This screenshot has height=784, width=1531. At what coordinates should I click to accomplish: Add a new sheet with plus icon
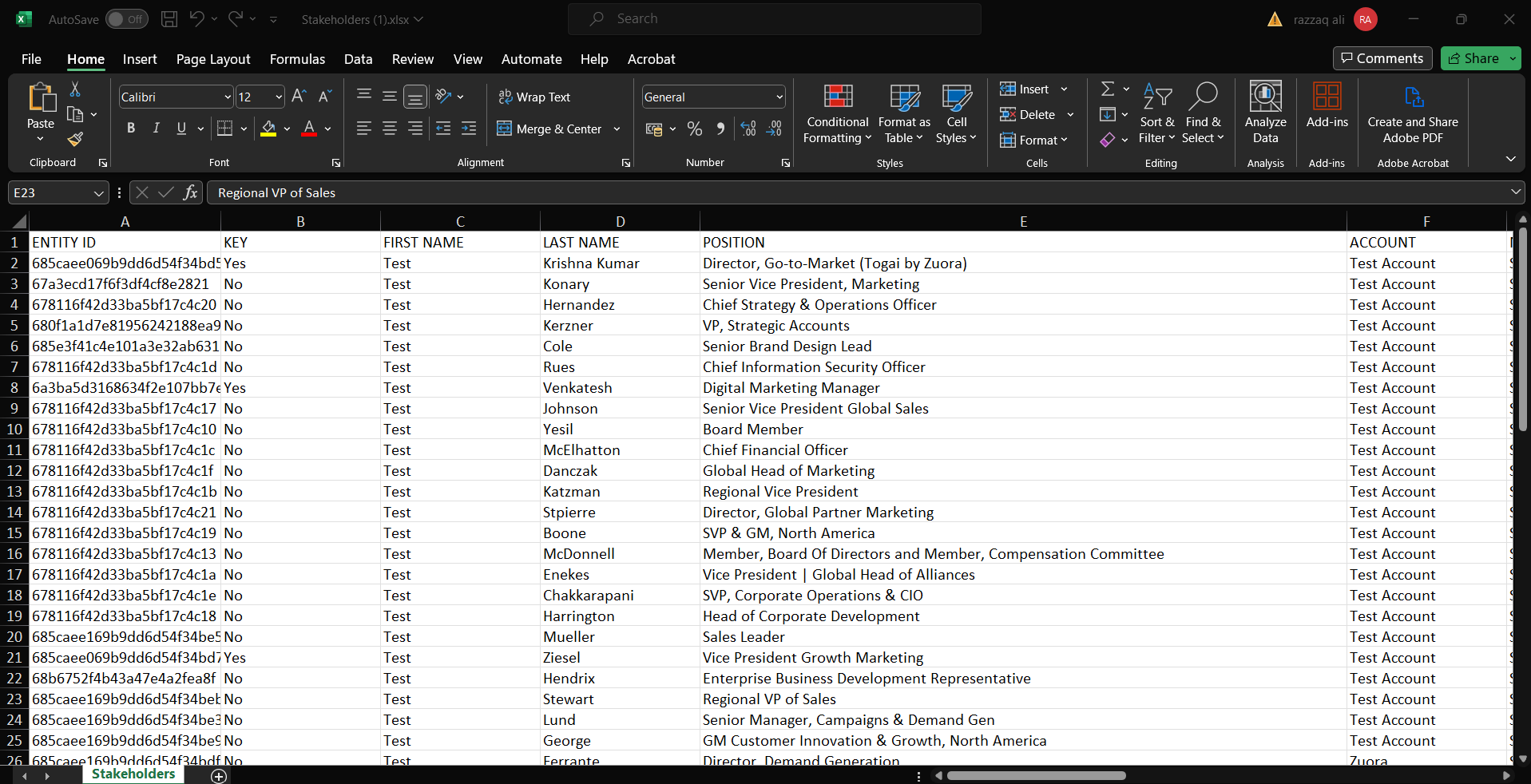pos(219,775)
